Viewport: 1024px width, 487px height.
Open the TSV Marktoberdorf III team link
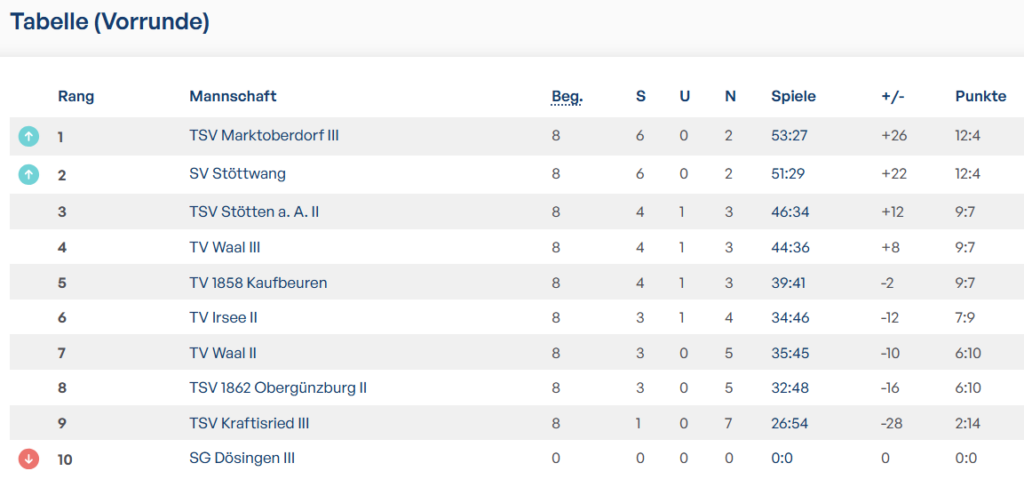tap(264, 136)
